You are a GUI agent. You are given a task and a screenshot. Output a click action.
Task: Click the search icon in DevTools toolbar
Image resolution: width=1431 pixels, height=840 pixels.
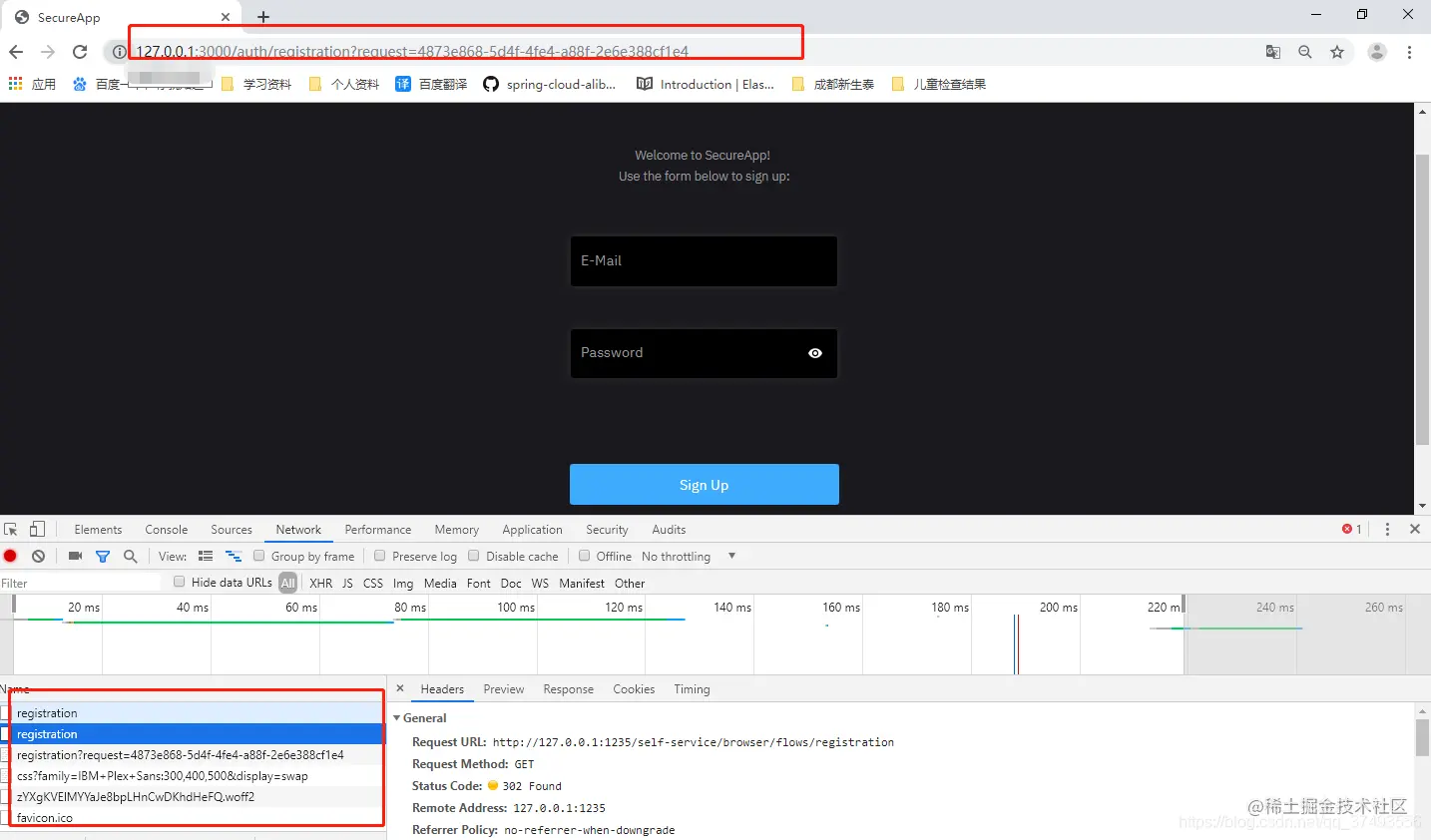pos(131,556)
